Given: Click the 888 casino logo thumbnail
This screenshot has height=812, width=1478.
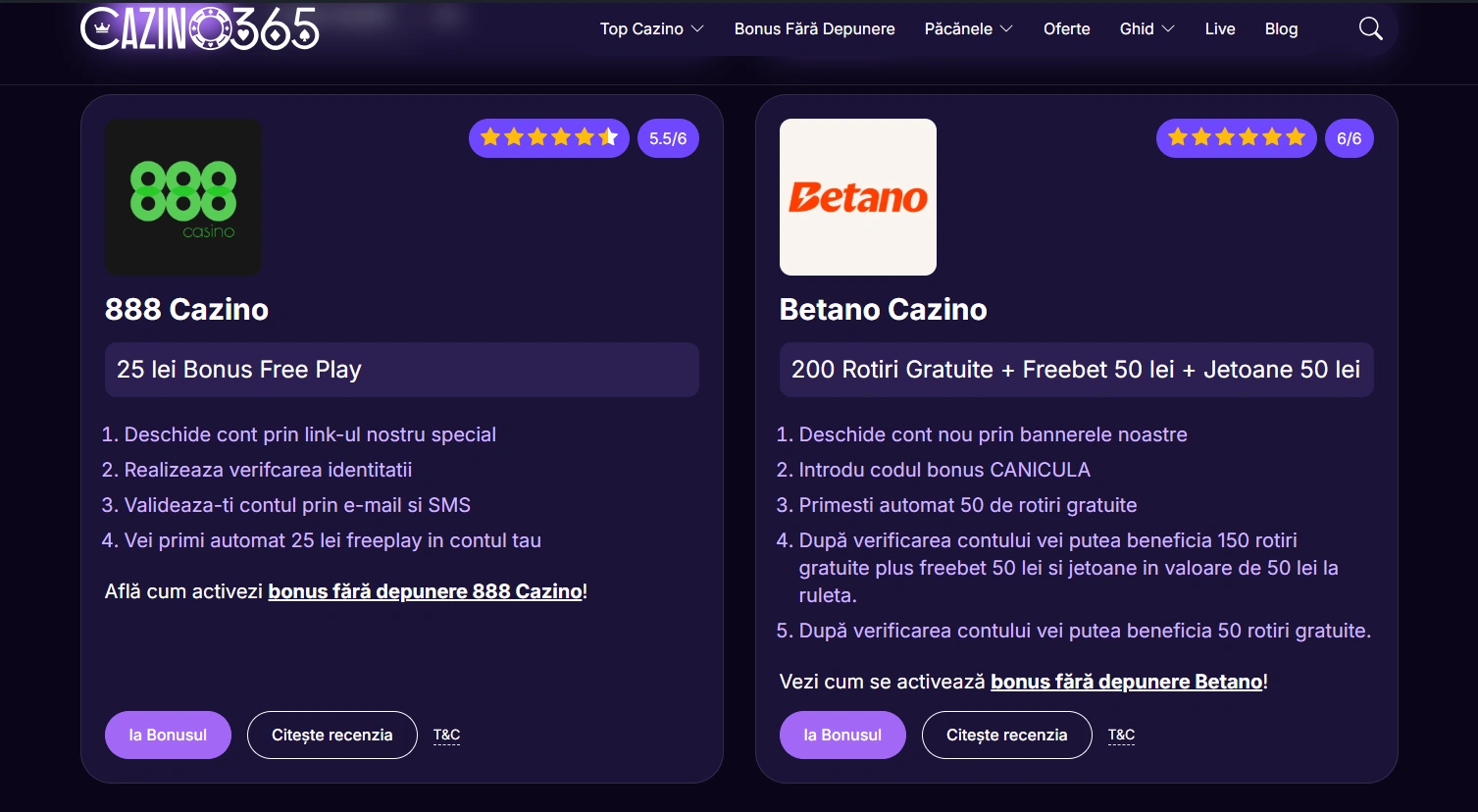Looking at the screenshot, I should (183, 197).
